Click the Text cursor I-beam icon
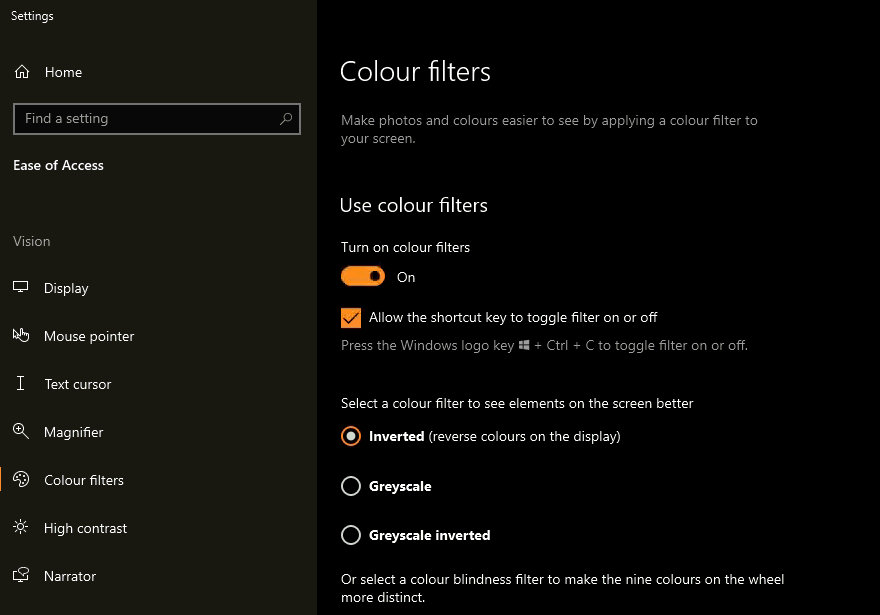 [x=21, y=384]
